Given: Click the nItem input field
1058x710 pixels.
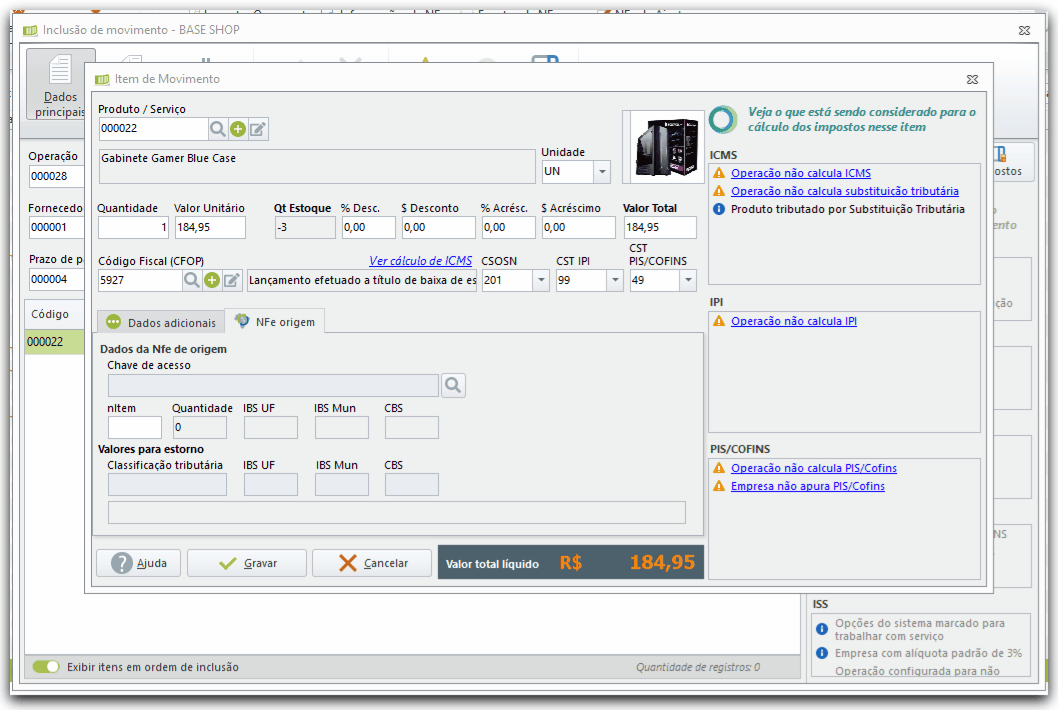Looking at the screenshot, I should click(x=135, y=427).
